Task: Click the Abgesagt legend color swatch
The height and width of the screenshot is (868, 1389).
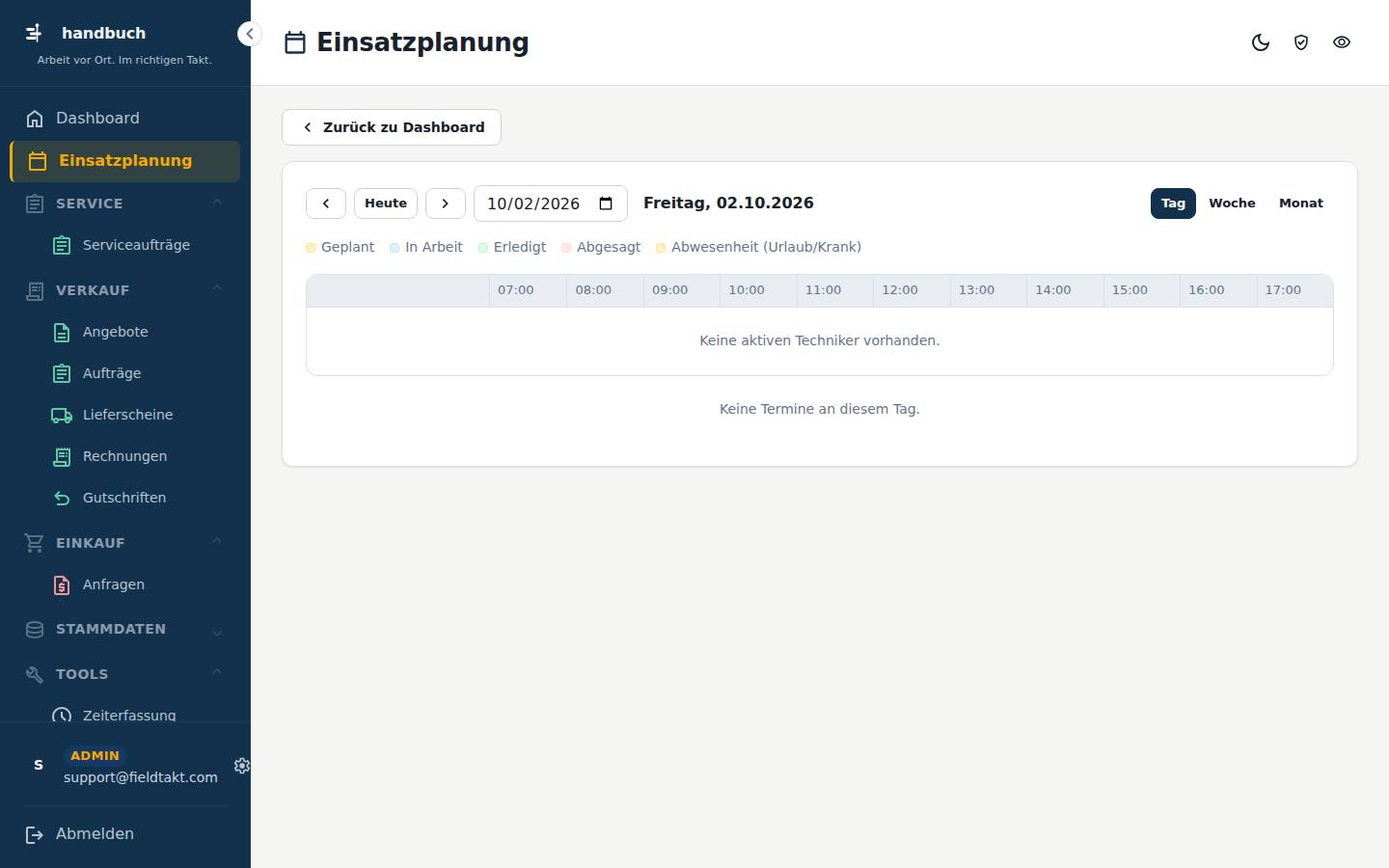Action: tap(566, 248)
